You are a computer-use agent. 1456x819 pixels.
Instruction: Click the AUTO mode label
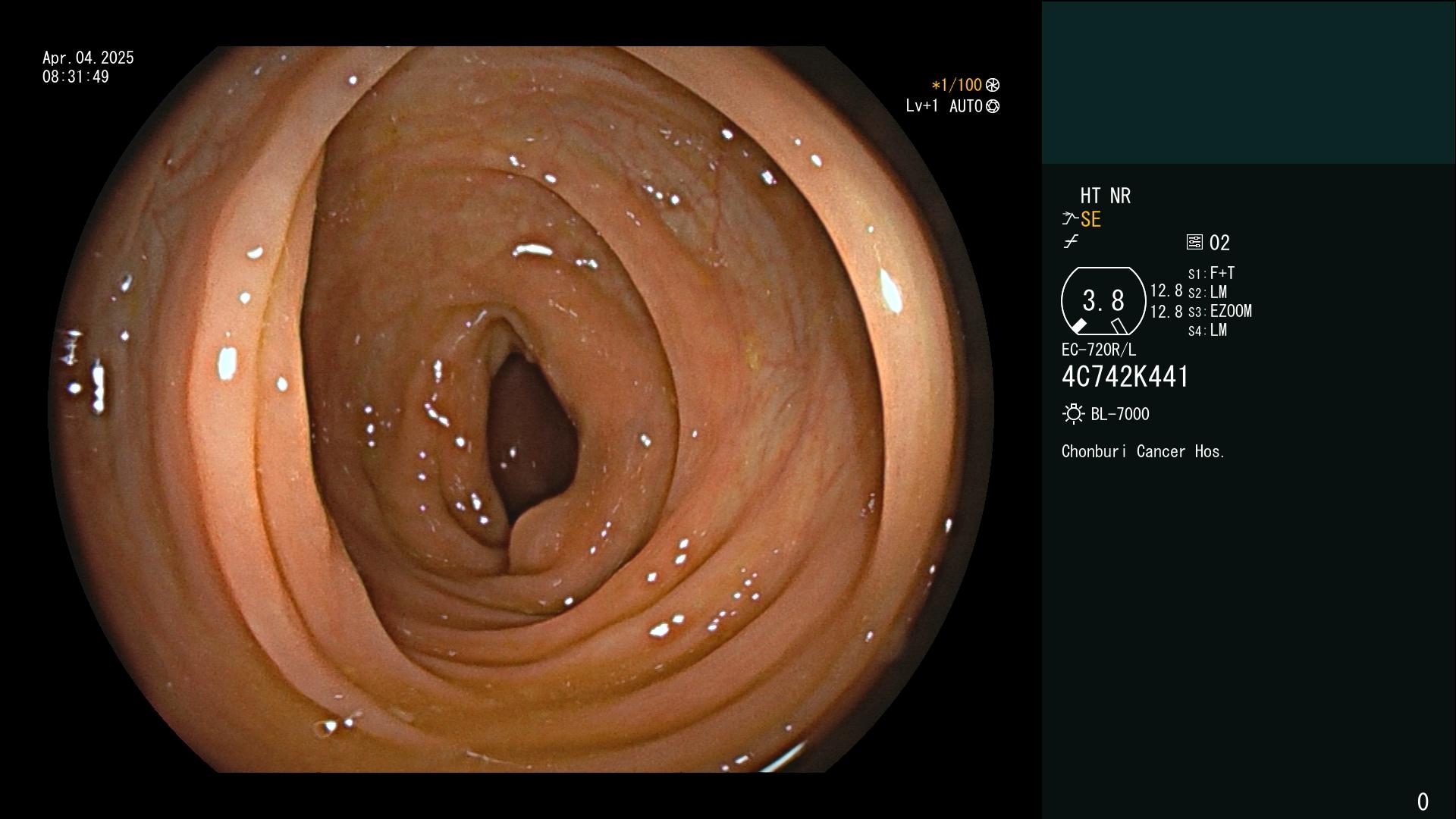[966, 106]
